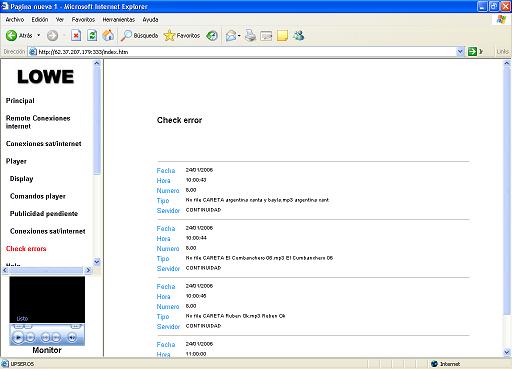This screenshot has height=369, width=512.
Task: Open the Messenger toolbar icon
Action: tap(299, 35)
